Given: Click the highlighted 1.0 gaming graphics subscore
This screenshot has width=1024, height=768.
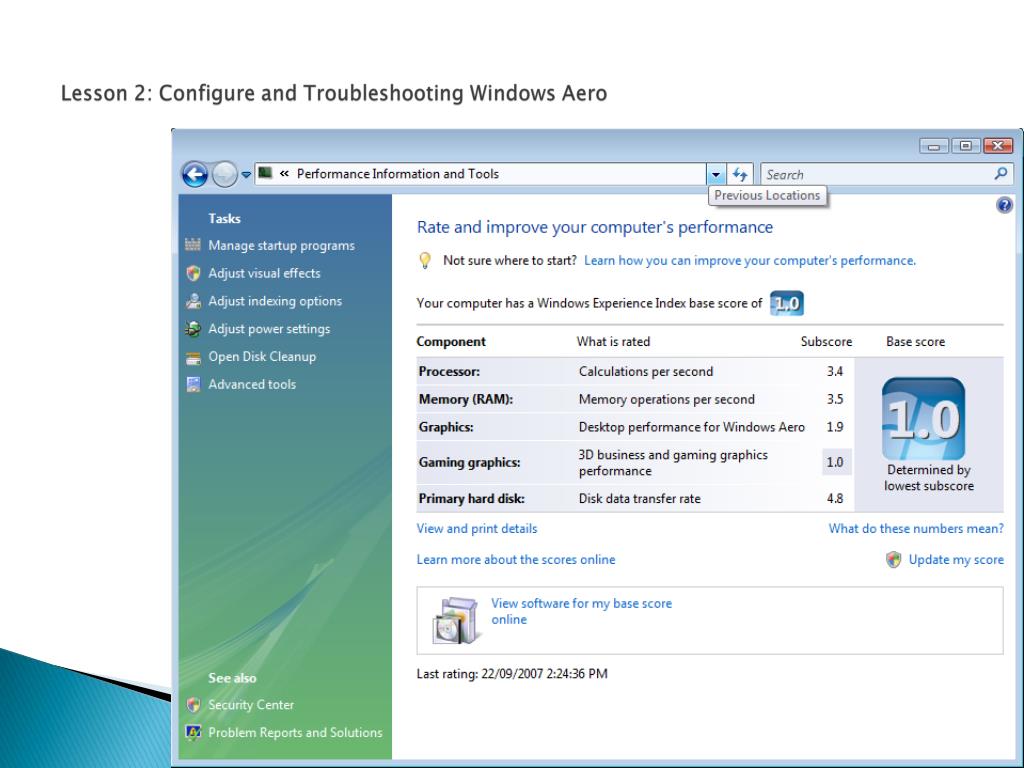Looking at the screenshot, I should point(835,462).
